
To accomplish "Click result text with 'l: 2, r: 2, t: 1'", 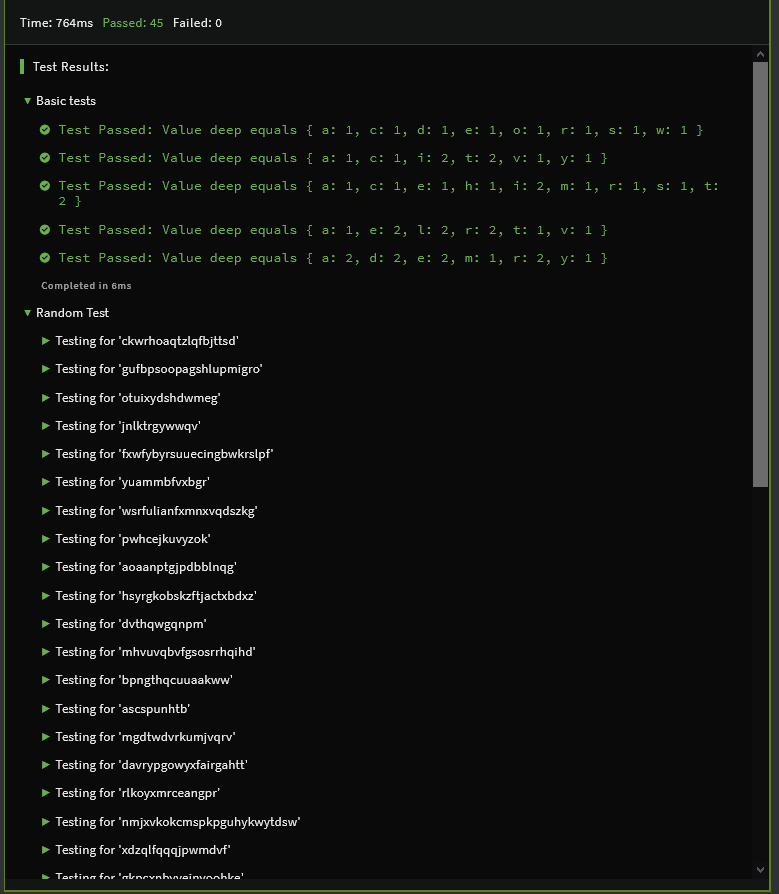I will point(333,230).
